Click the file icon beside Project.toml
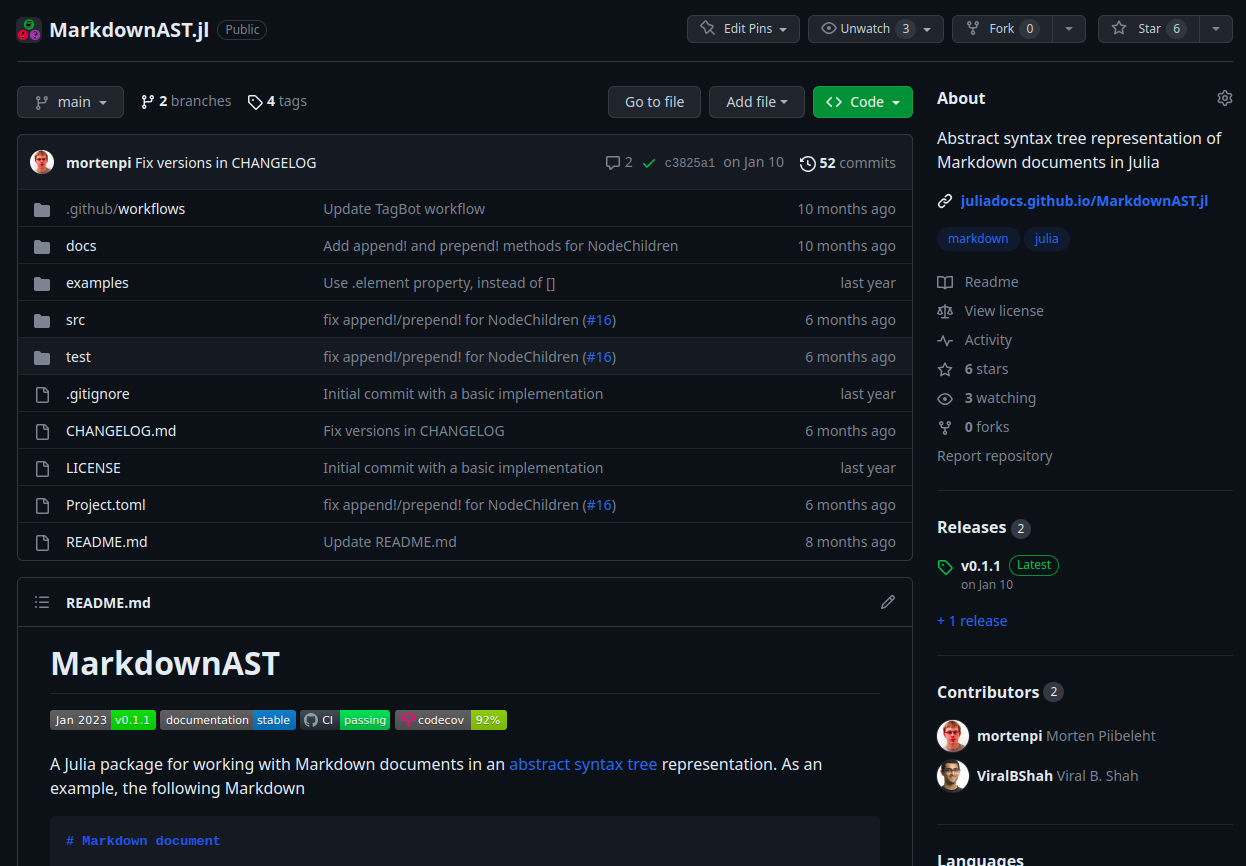This screenshot has width=1246, height=866. click(42, 505)
